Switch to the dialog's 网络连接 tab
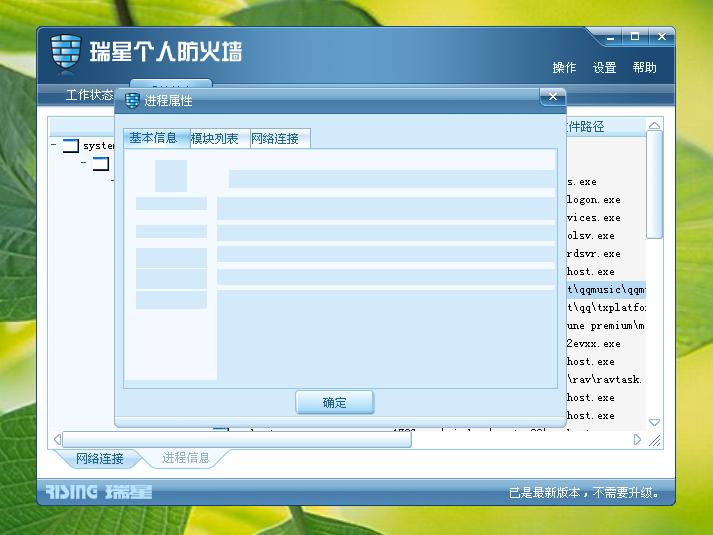 pos(280,138)
